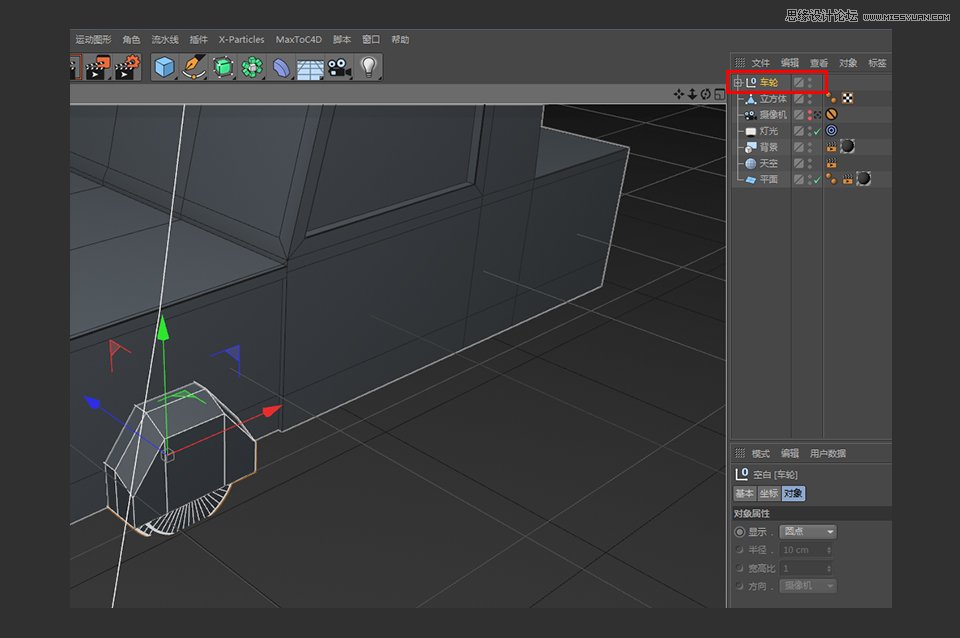Open the 显示 dropdown showing 圆点
Viewport: 960px width, 638px height.
point(807,531)
